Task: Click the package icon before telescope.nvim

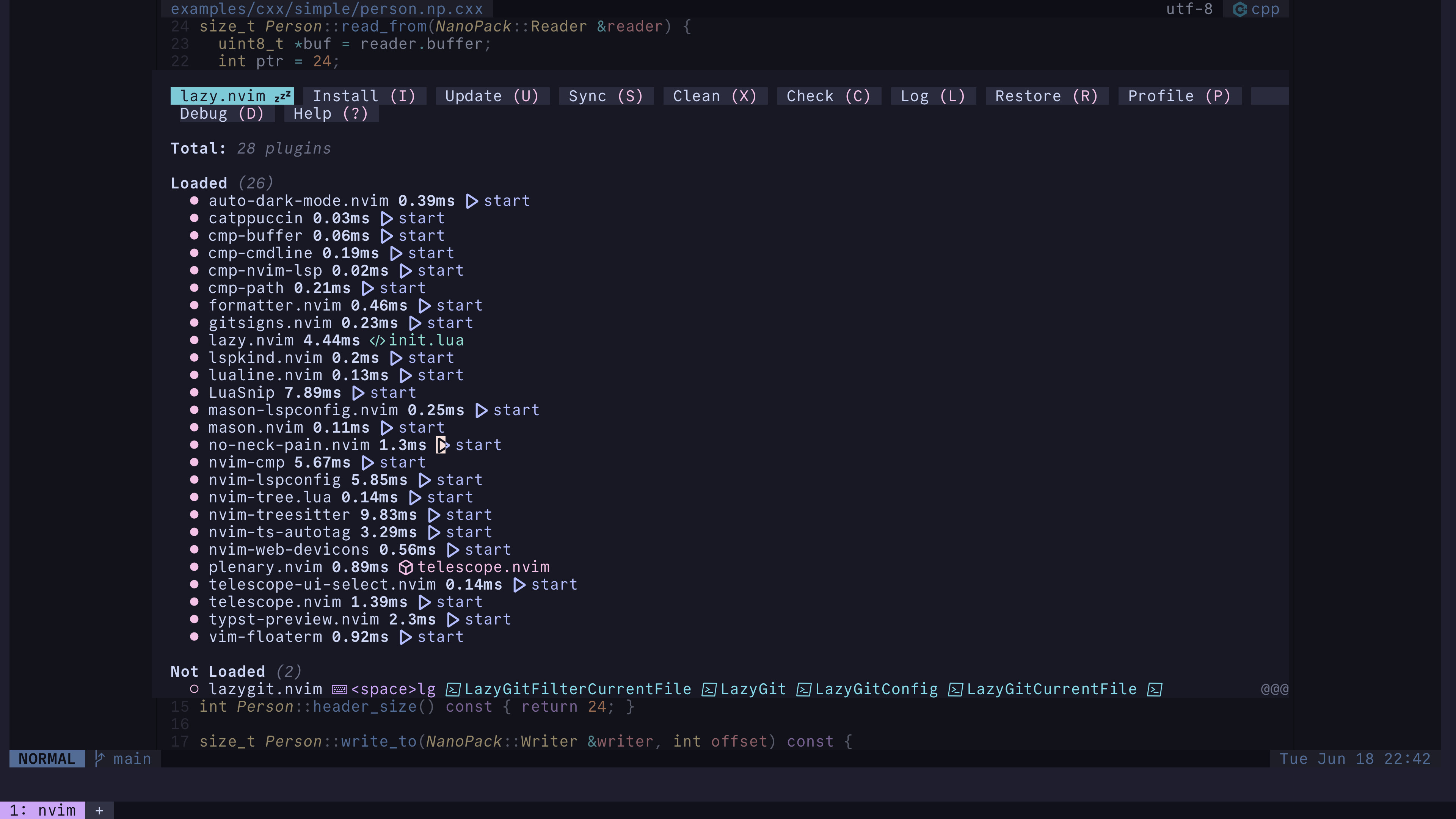Action: [x=406, y=568]
